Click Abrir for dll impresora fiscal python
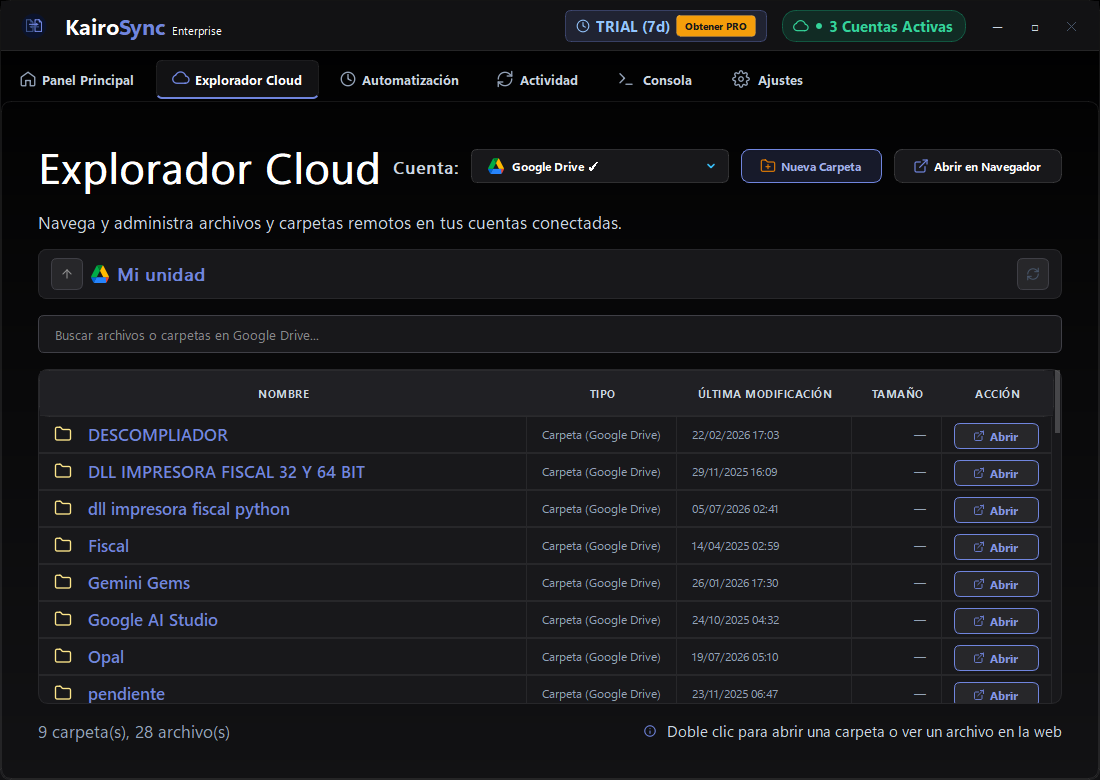Viewport: 1100px width, 780px height. click(996, 511)
